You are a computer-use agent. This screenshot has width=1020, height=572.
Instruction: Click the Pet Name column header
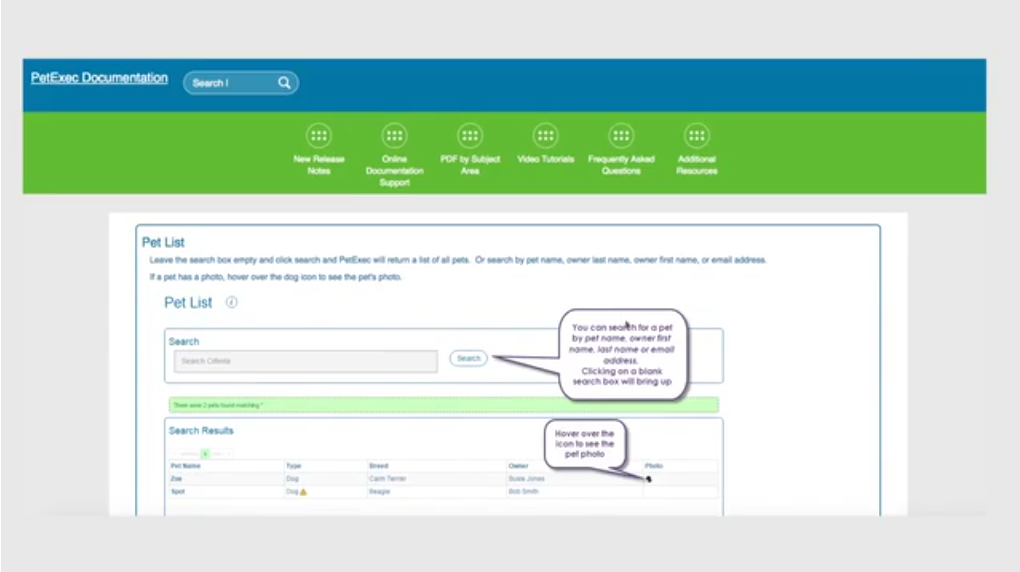point(185,466)
